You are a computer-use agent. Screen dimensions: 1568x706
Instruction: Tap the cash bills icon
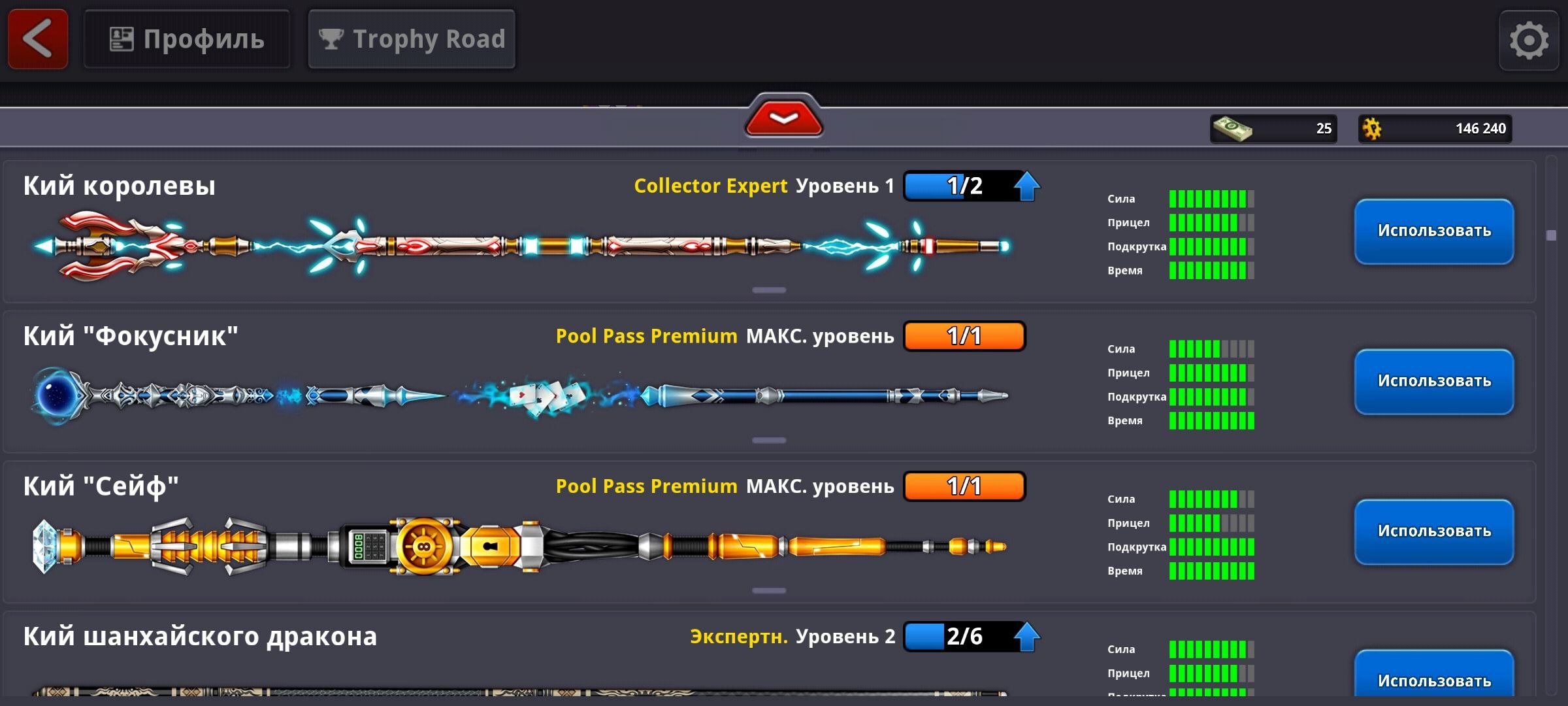(x=1232, y=128)
